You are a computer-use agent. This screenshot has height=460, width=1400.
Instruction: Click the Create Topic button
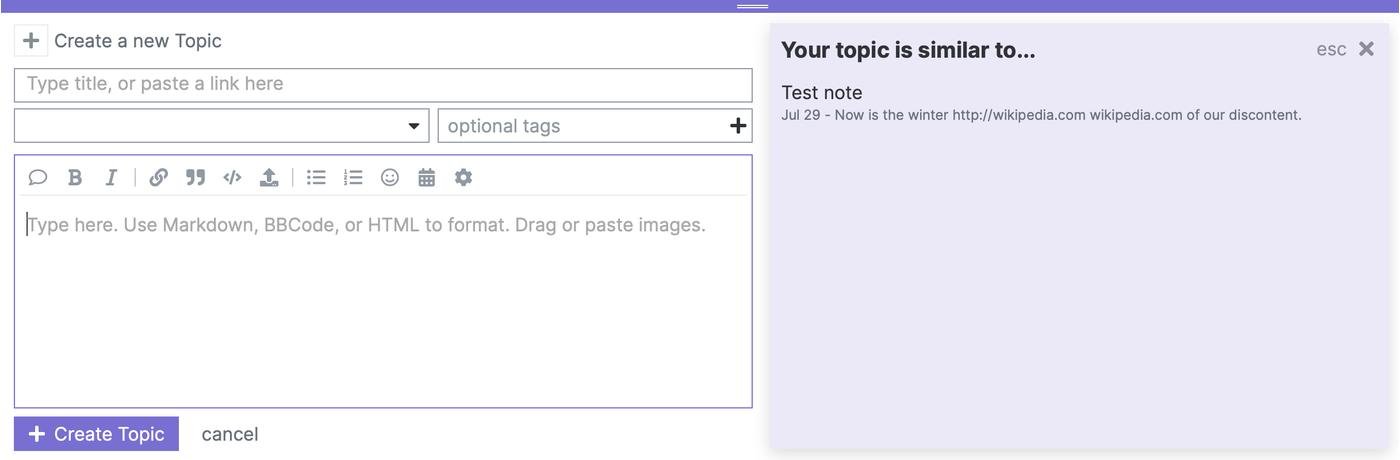(96, 434)
